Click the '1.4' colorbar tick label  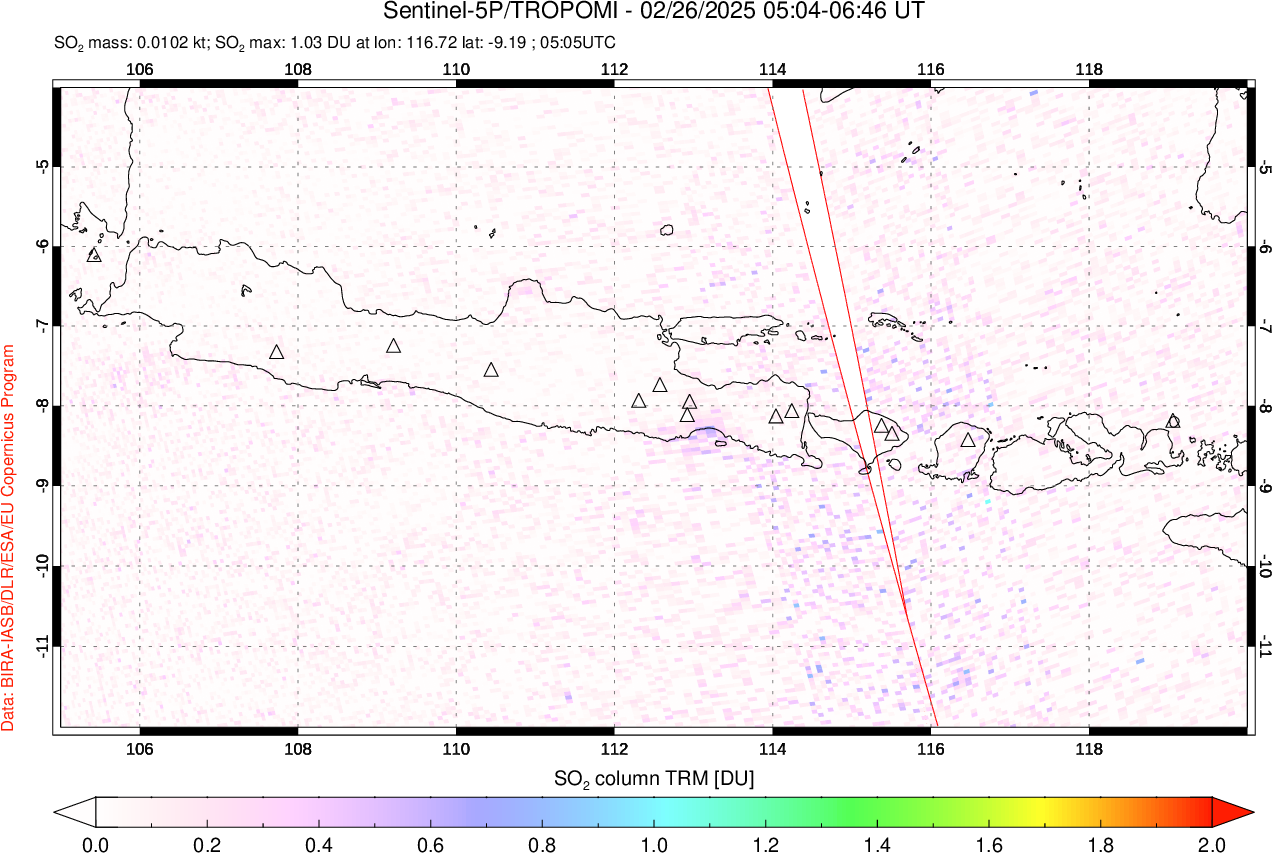[x=877, y=844]
